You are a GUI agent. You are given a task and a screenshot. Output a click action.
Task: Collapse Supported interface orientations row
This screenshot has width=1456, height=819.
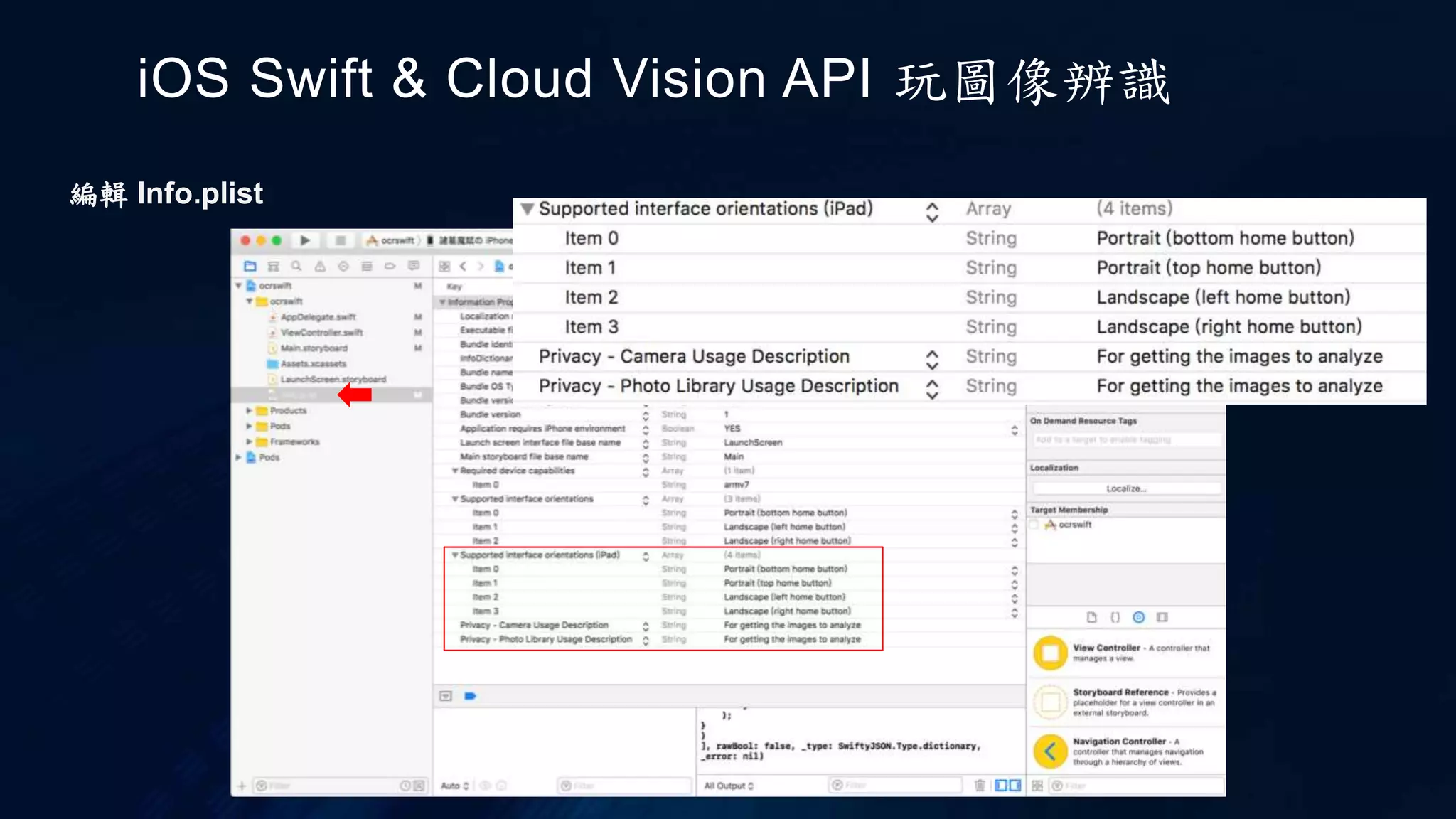click(x=455, y=499)
